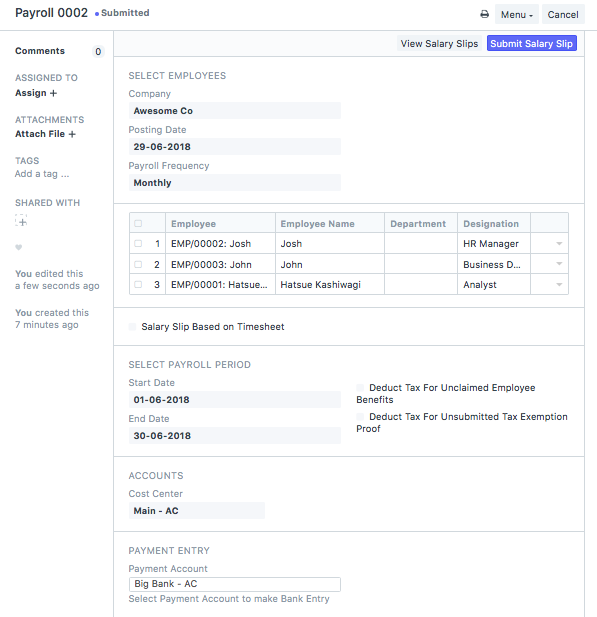The image size is (597, 617).
Task: Expand row dropdown for John
Action: [x=559, y=264]
